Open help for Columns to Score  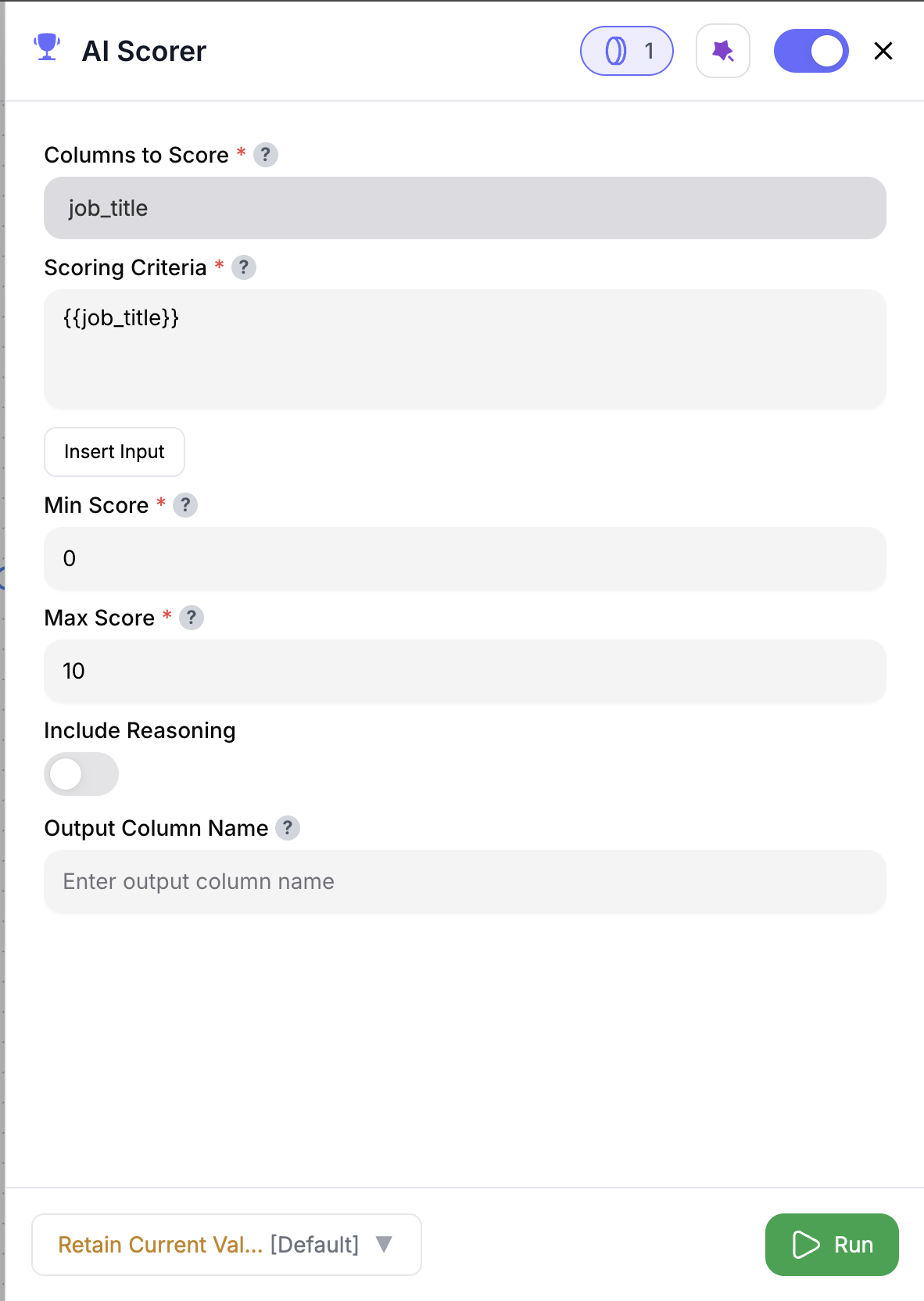(266, 155)
